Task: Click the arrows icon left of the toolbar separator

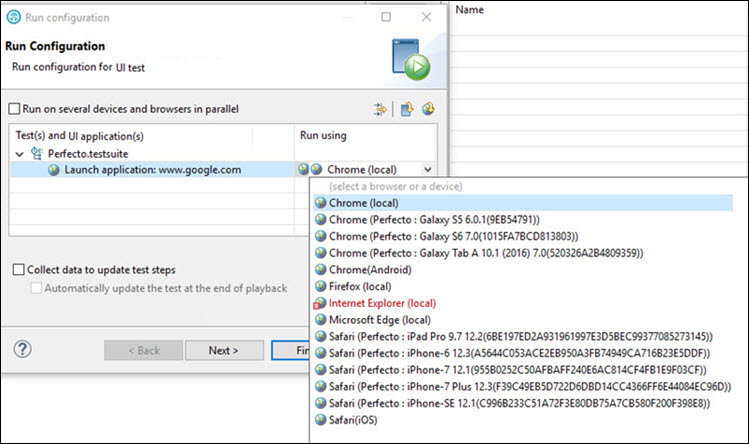Action: pyautogui.click(x=380, y=109)
